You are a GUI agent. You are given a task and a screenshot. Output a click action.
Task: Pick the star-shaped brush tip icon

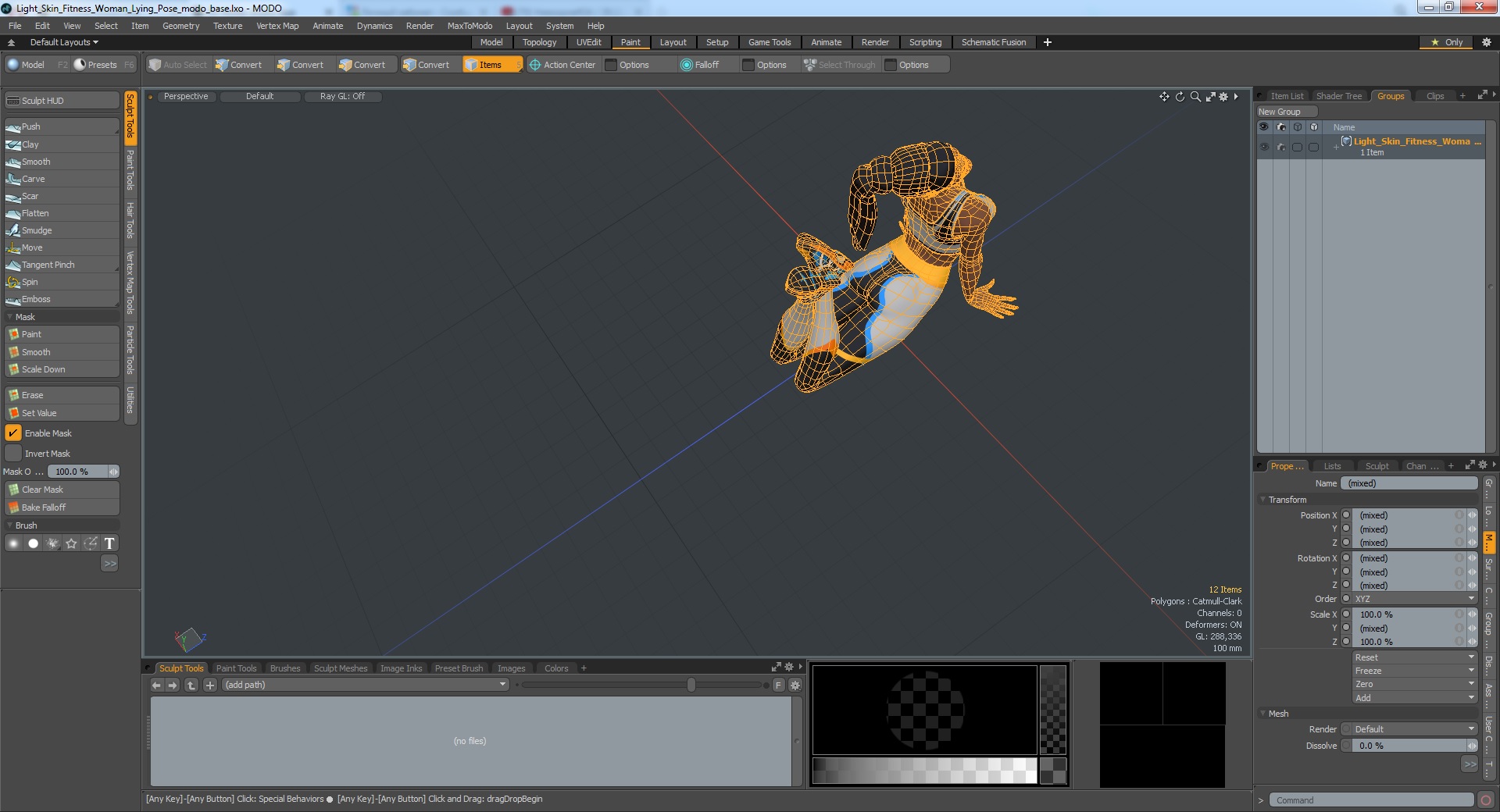point(72,543)
